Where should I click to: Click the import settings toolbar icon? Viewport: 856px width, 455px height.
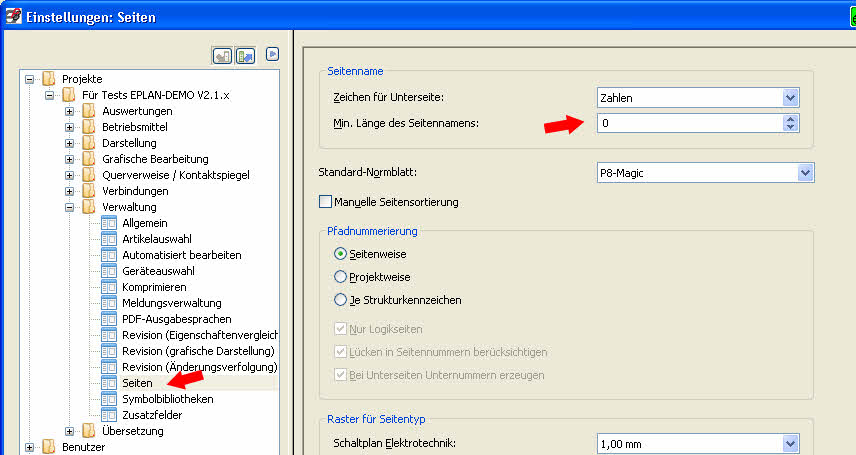pos(222,56)
